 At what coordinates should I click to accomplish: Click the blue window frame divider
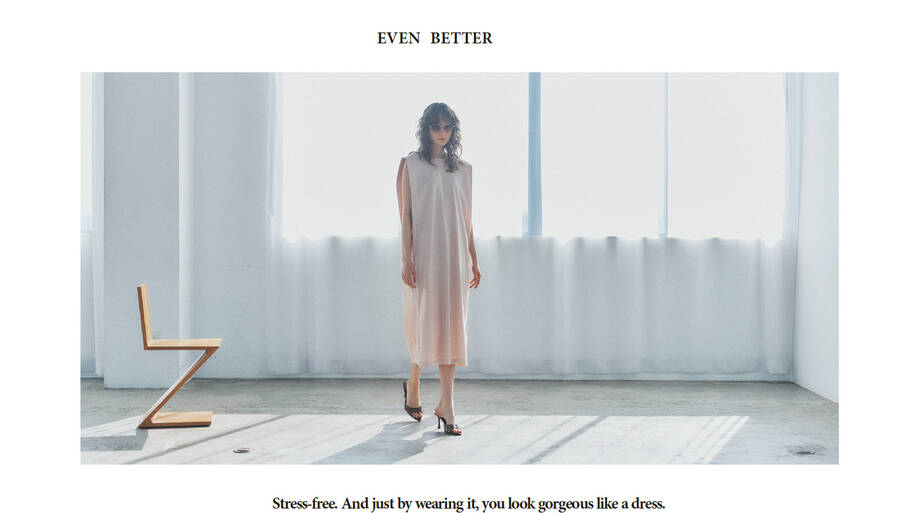pos(535,154)
